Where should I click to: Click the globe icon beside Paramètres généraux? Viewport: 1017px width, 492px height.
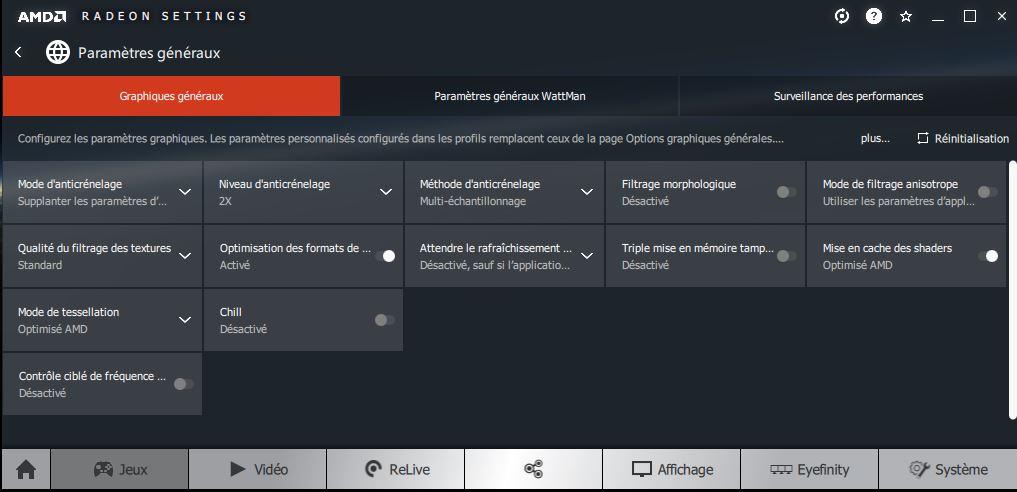pyautogui.click(x=58, y=53)
